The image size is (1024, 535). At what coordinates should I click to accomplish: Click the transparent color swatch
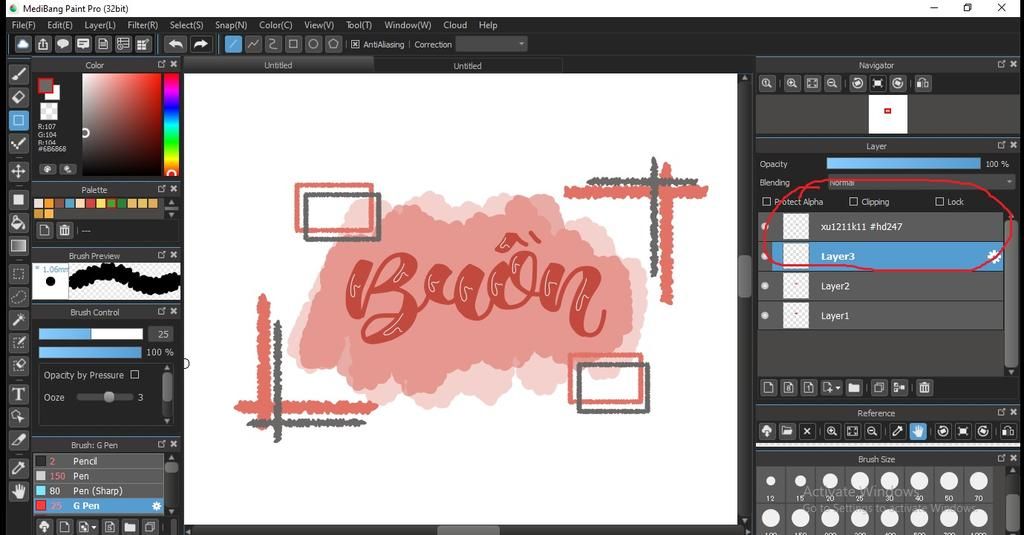(x=48, y=110)
